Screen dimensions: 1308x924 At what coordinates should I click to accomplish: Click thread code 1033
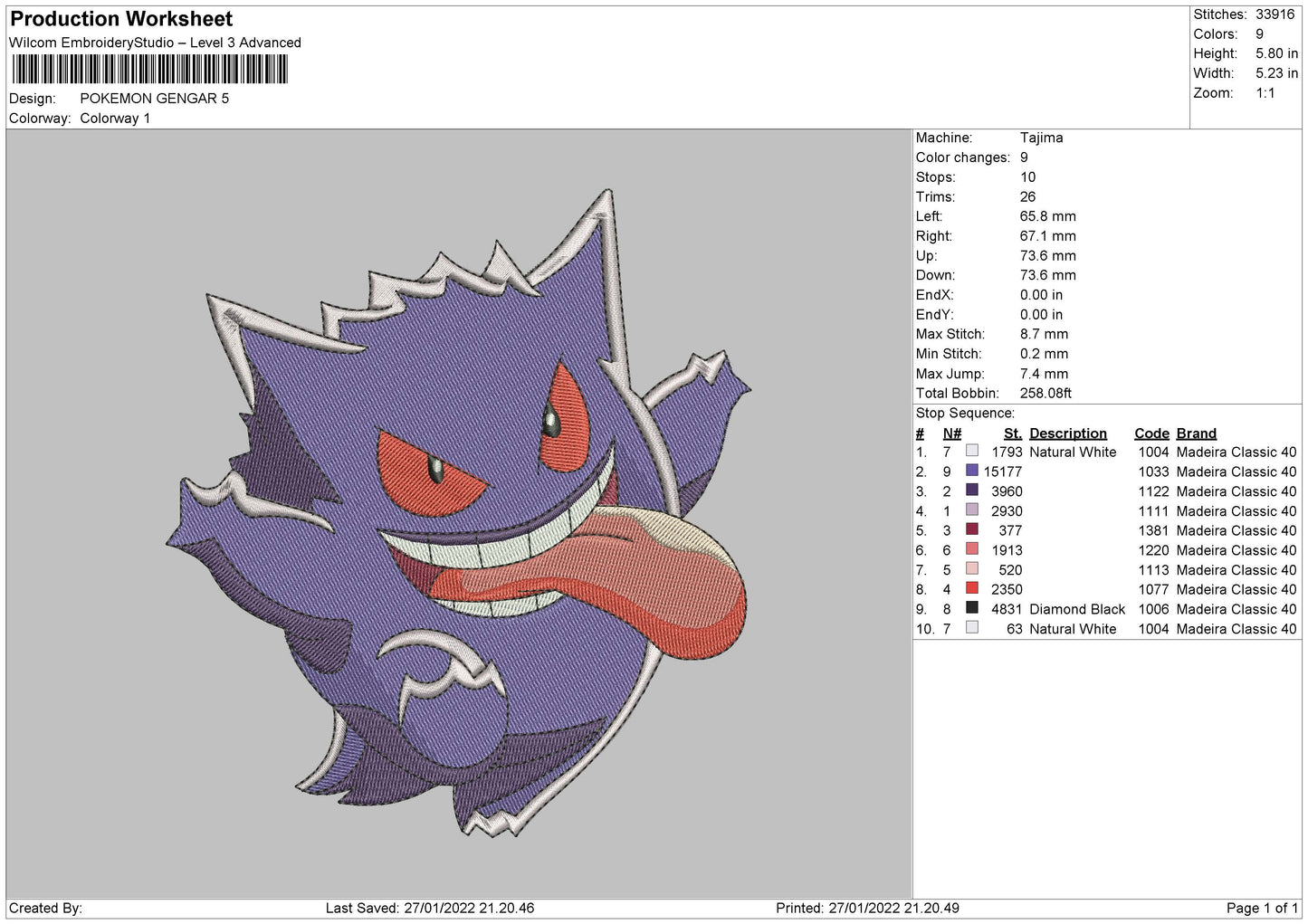1153,472
